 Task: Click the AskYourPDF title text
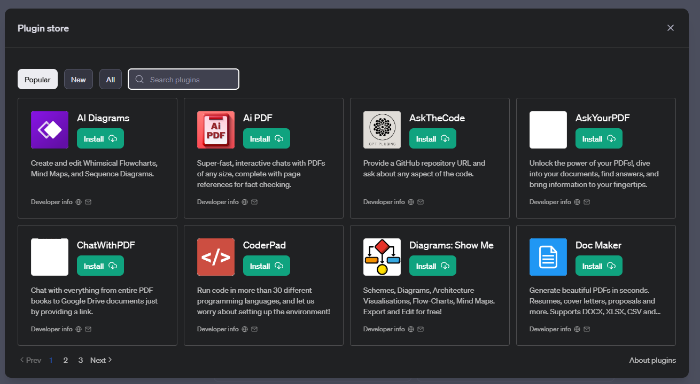(603, 118)
